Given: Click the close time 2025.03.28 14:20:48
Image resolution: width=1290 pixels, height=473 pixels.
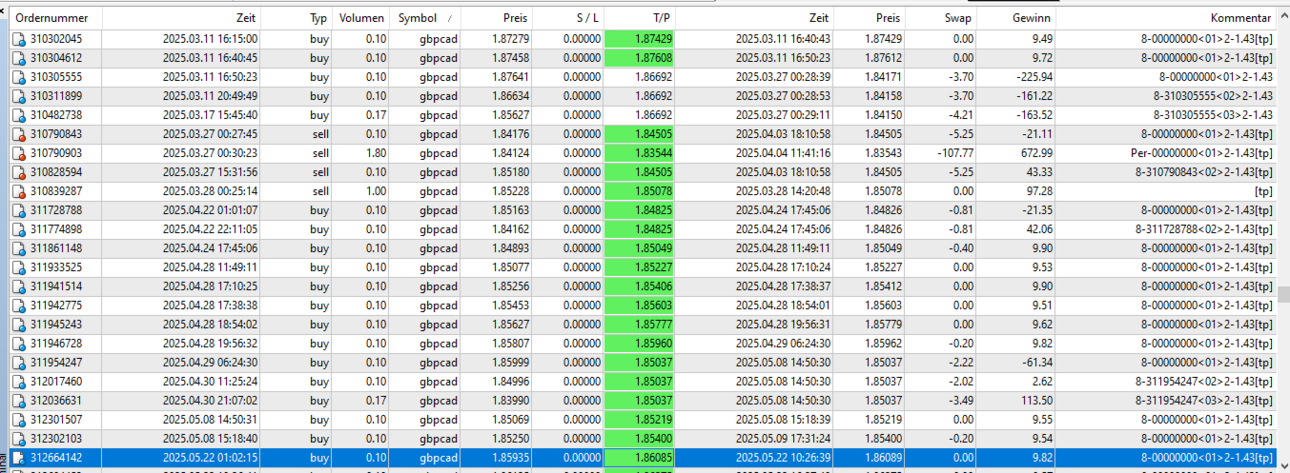Looking at the screenshot, I should click(x=782, y=191).
